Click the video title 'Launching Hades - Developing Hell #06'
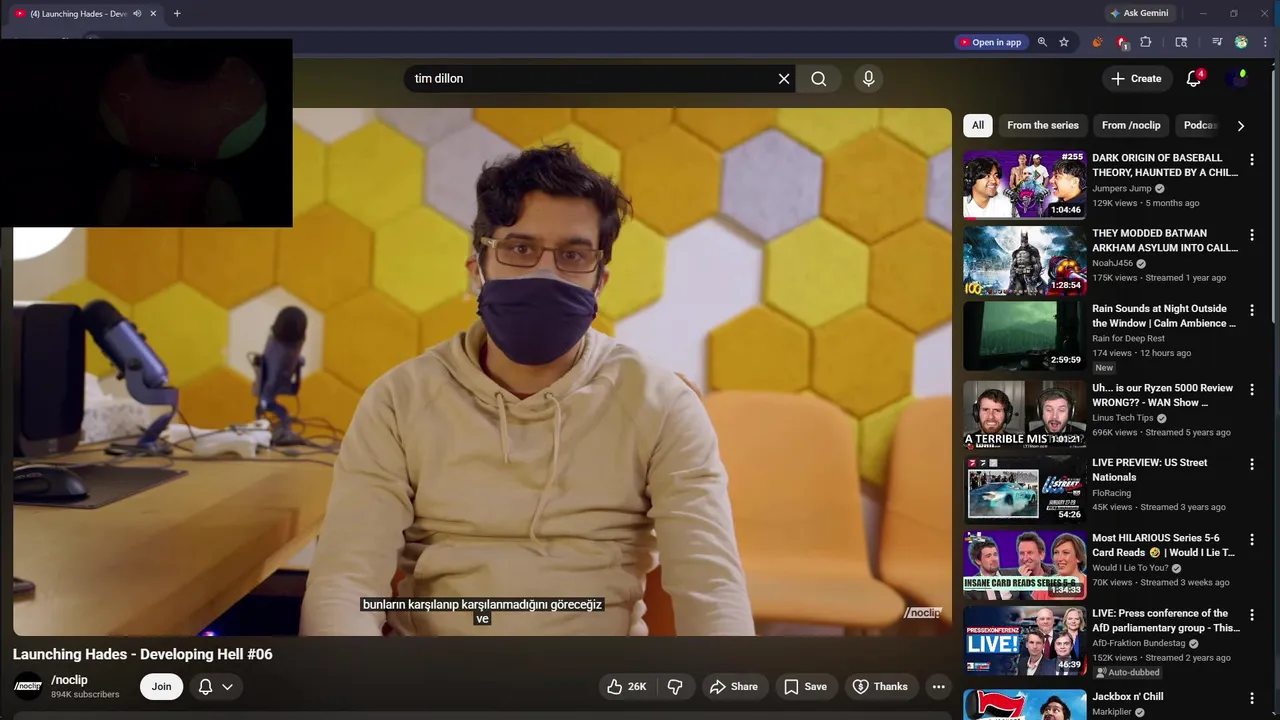This screenshot has height=720, width=1280. [143, 654]
